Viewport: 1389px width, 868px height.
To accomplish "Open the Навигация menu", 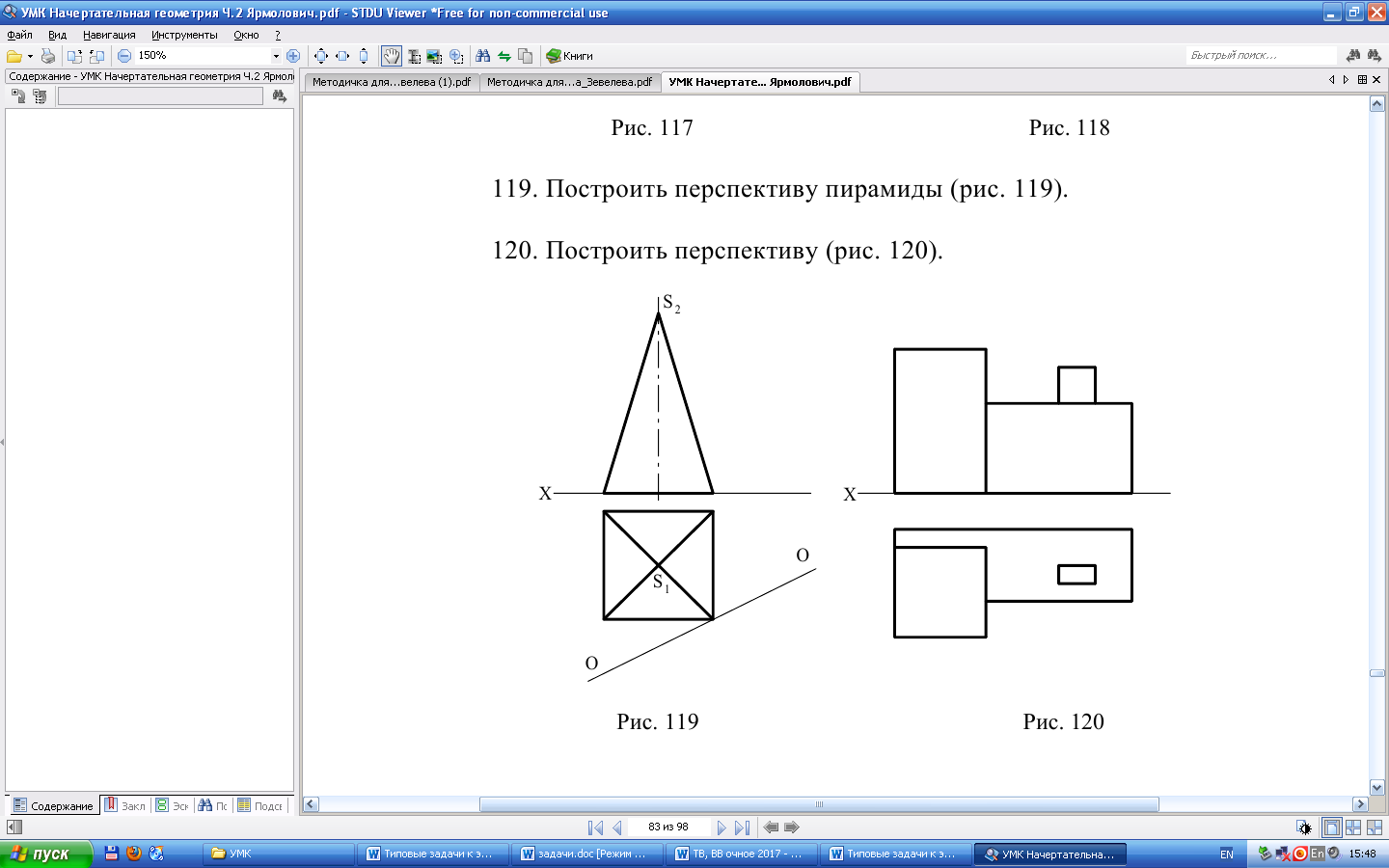I will tap(109, 35).
